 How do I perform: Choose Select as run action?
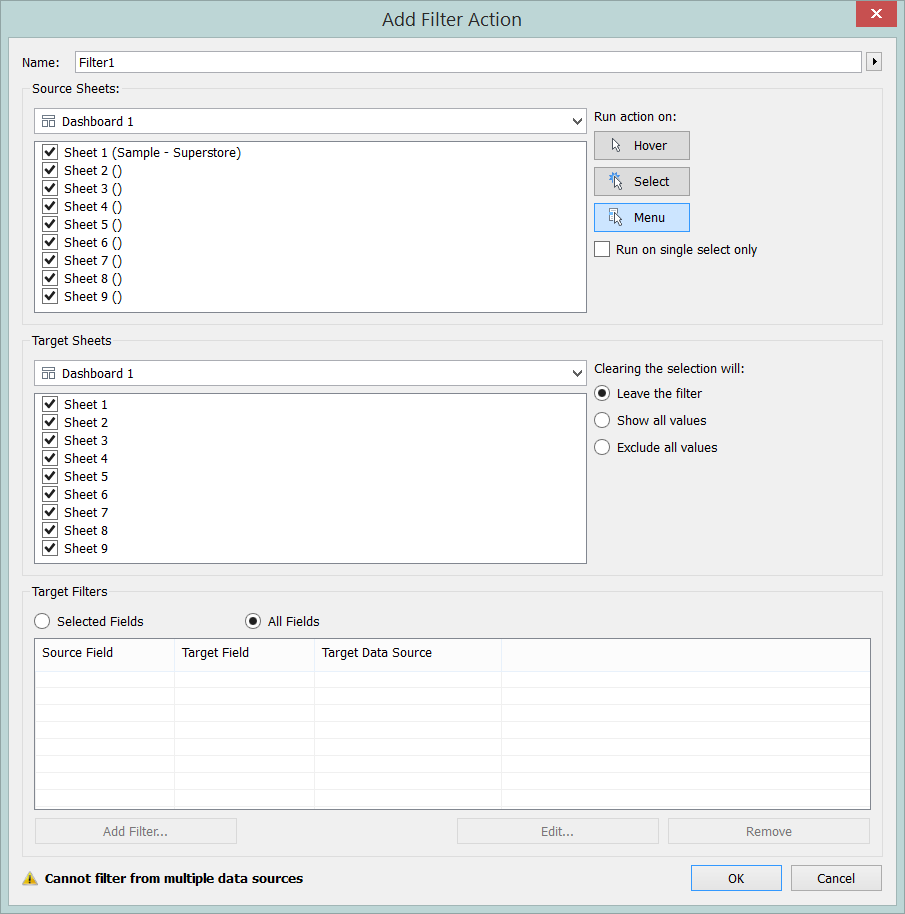pos(641,182)
